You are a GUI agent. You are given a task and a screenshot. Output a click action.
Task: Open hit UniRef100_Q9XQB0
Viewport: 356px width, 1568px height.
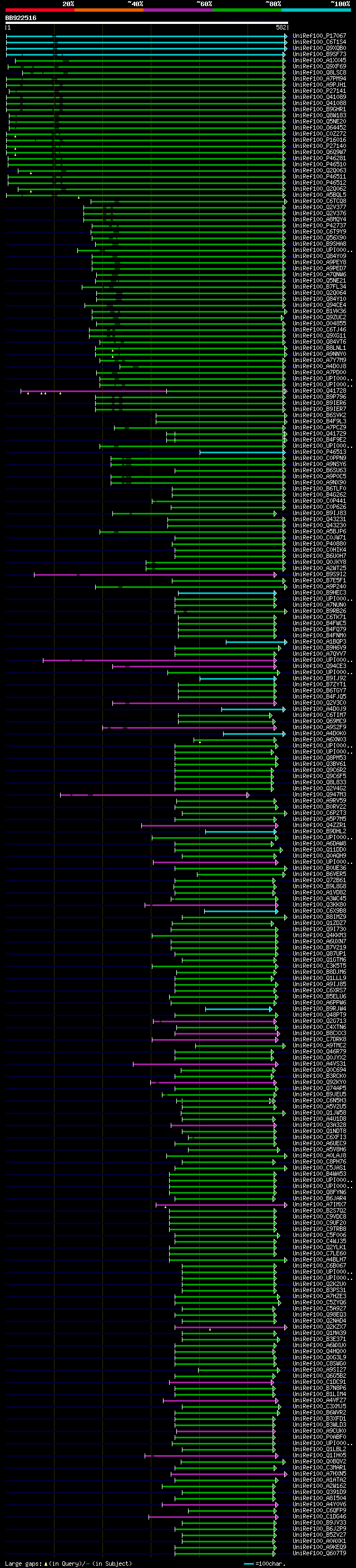coord(319,48)
